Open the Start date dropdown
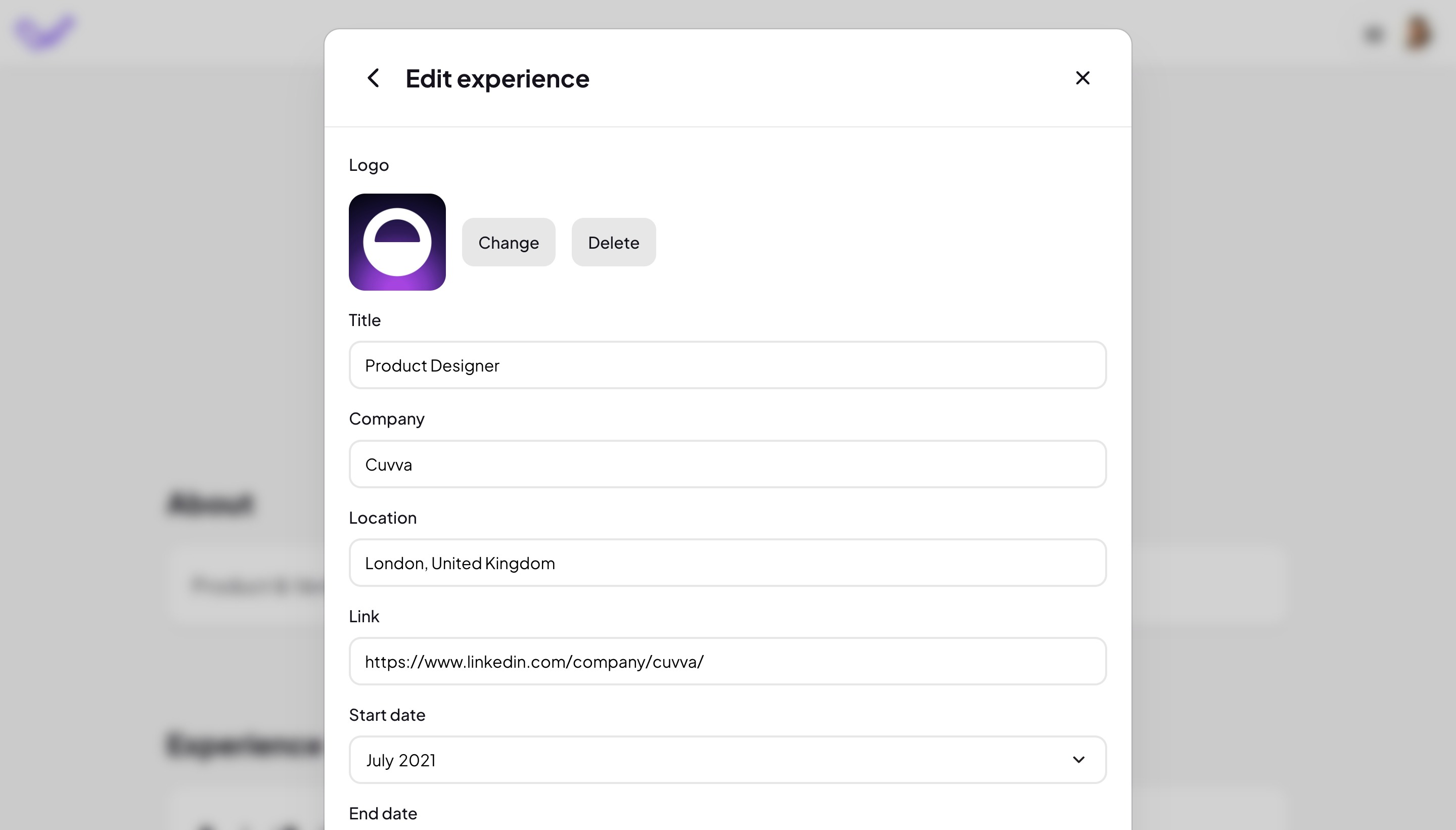This screenshot has width=1456, height=830. point(727,759)
